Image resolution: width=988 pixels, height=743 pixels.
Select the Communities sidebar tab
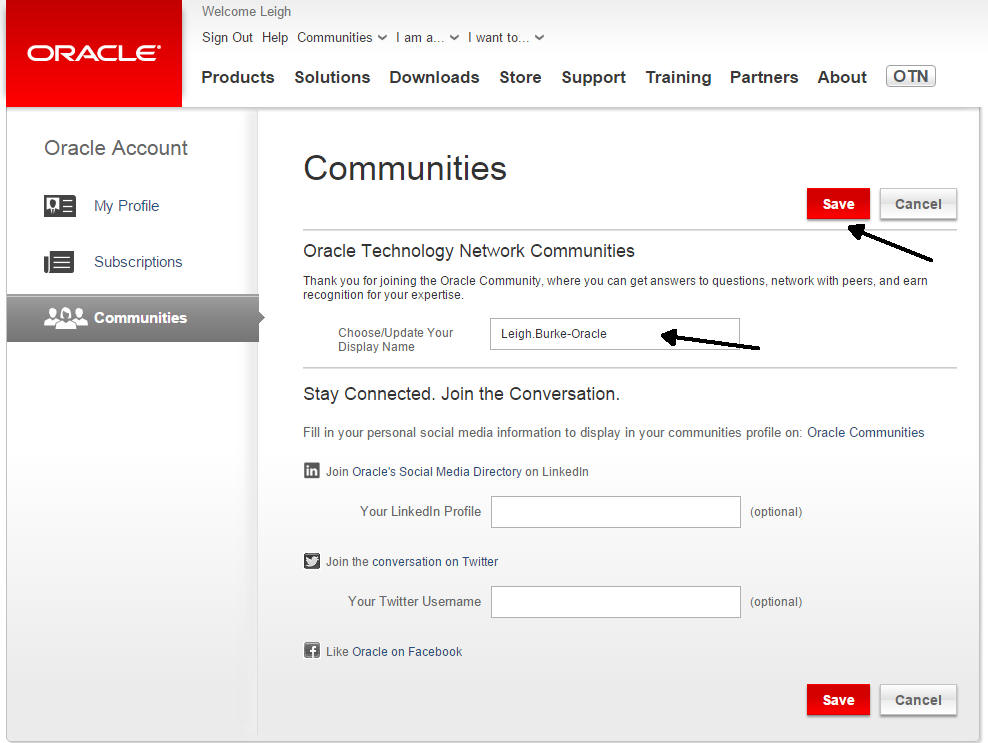(x=133, y=318)
